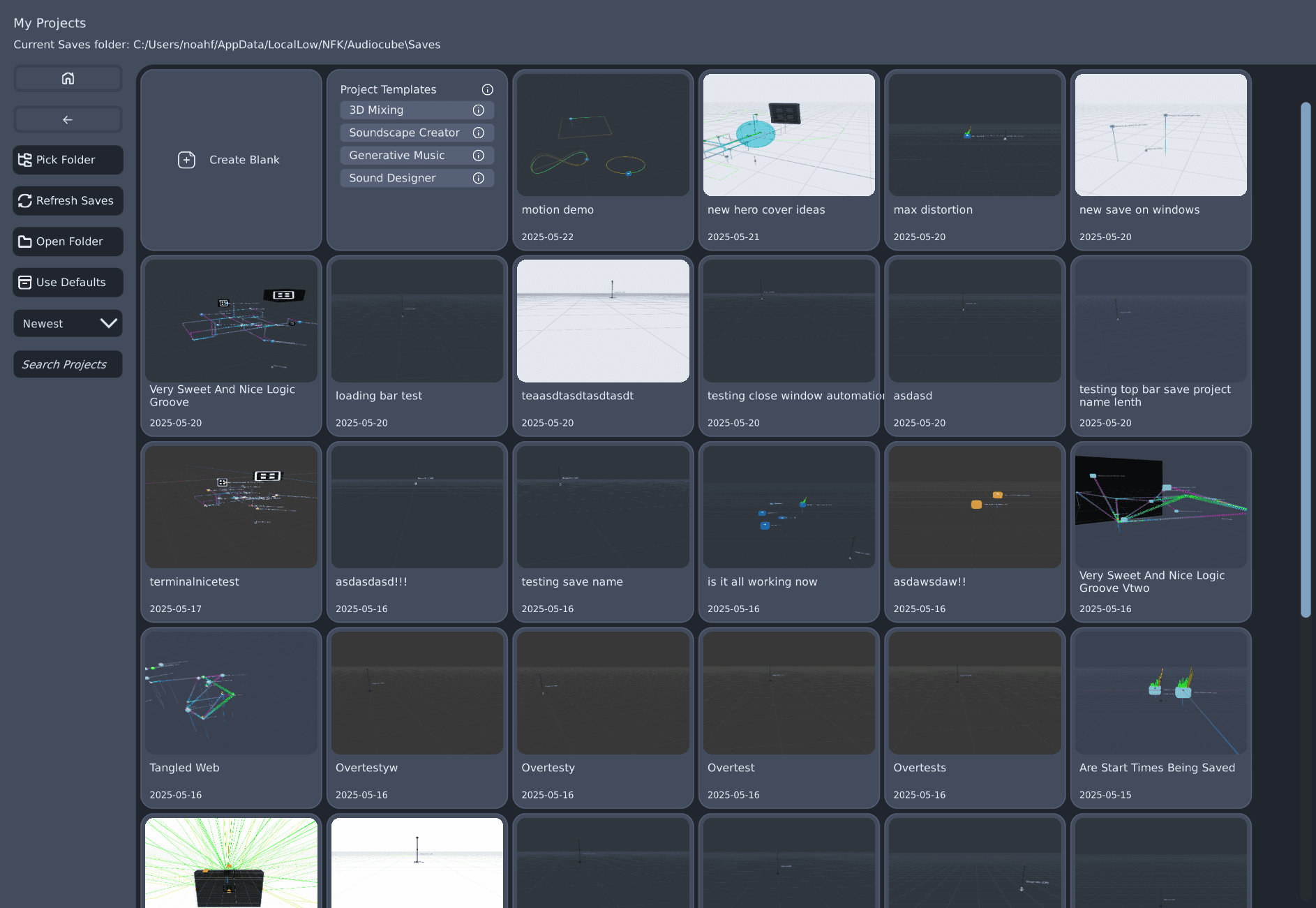The image size is (1316, 908).
Task: Click the Use Defaults icon
Action: [25, 283]
